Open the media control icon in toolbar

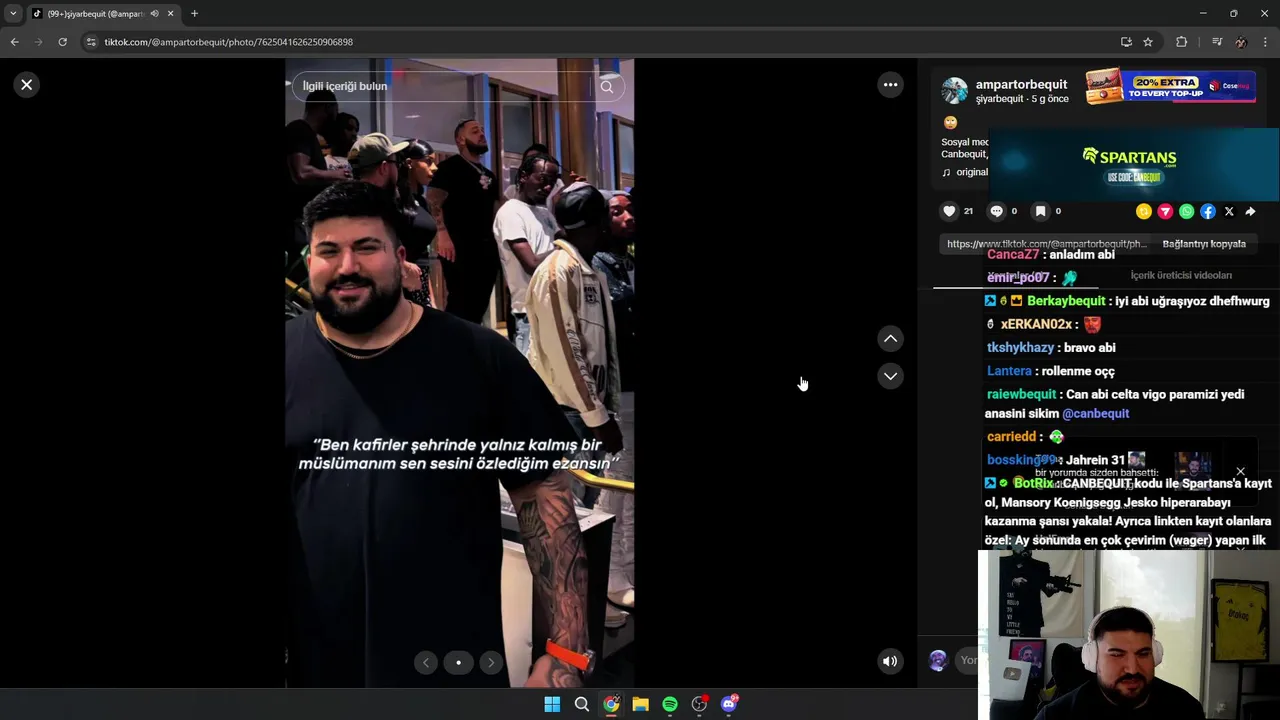(x=1216, y=42)
